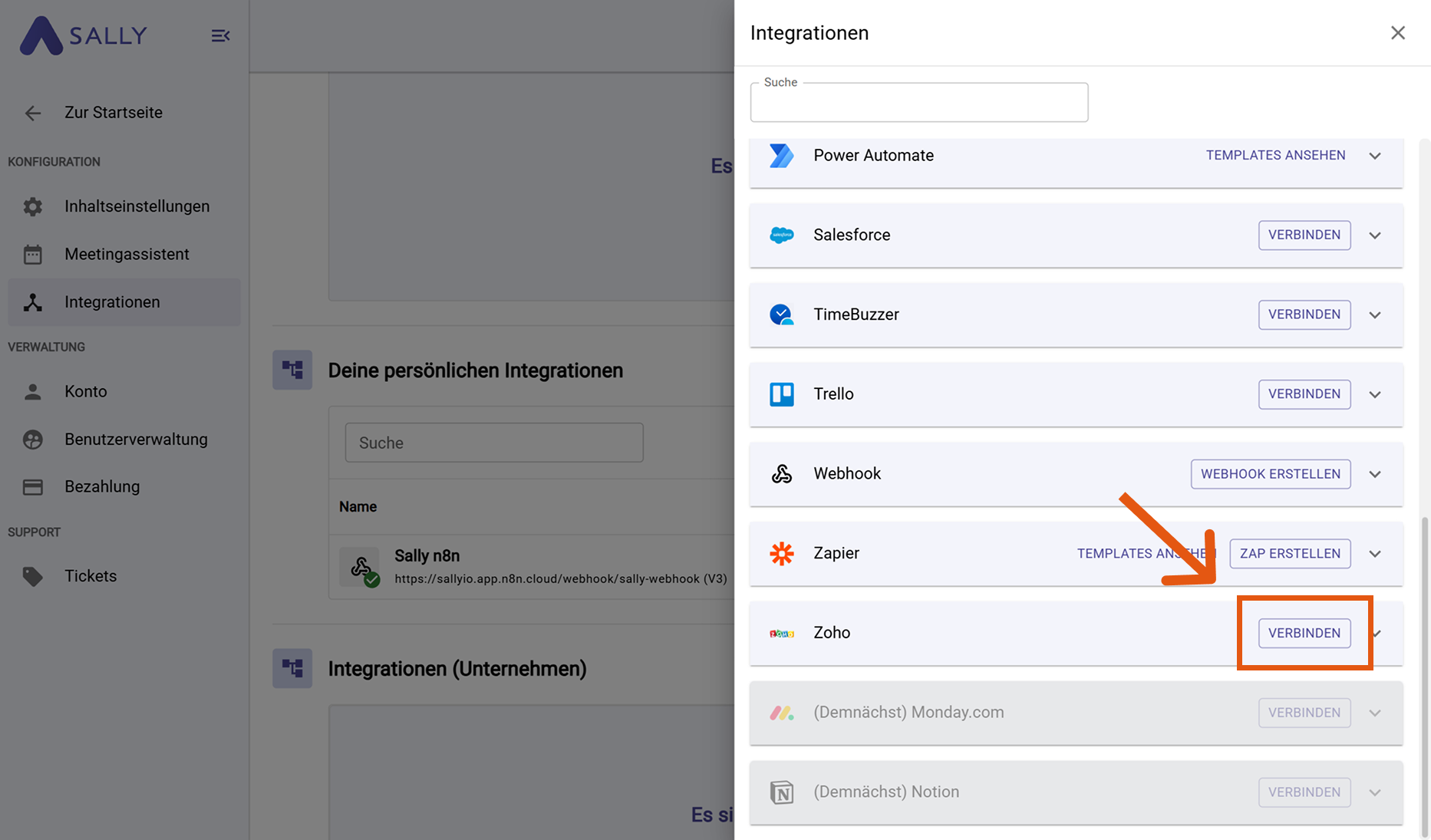This screenshot has height=840, width=1431.
Task: Close the Integrationen panel
Action: [x=1397, y=33]
